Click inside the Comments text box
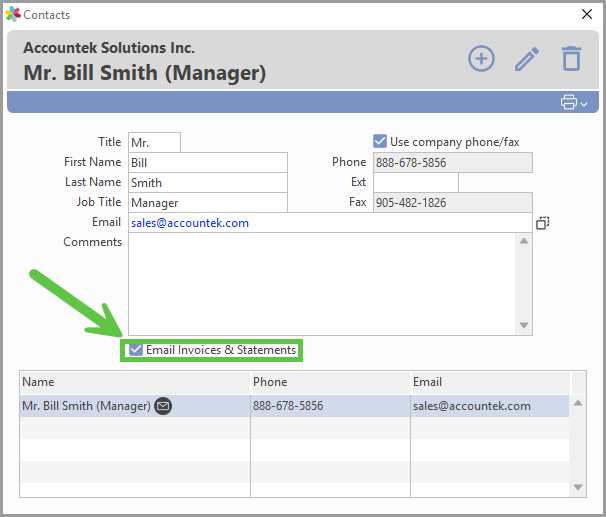 (322, 284)
